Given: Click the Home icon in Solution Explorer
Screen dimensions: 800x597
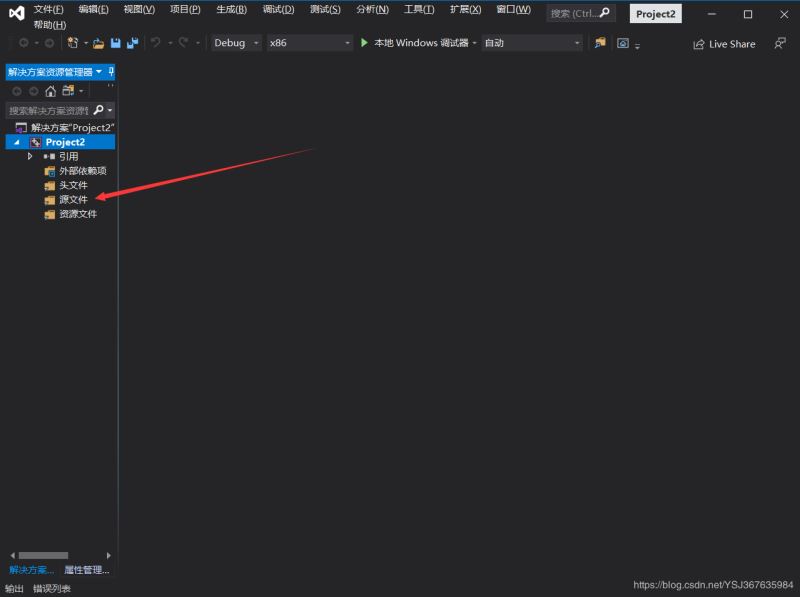Looking at the screenshot, I should click(x=50, y=91).
